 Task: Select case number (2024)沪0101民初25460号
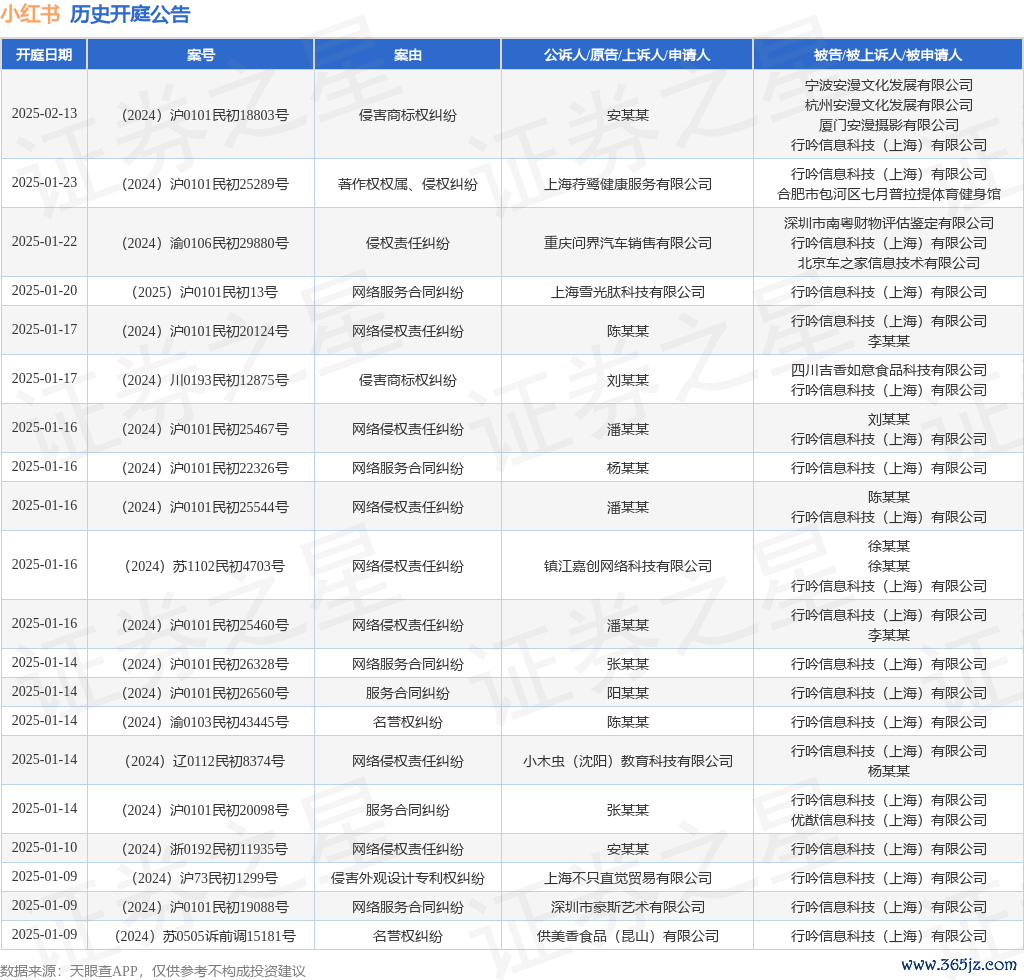point(204,625)
